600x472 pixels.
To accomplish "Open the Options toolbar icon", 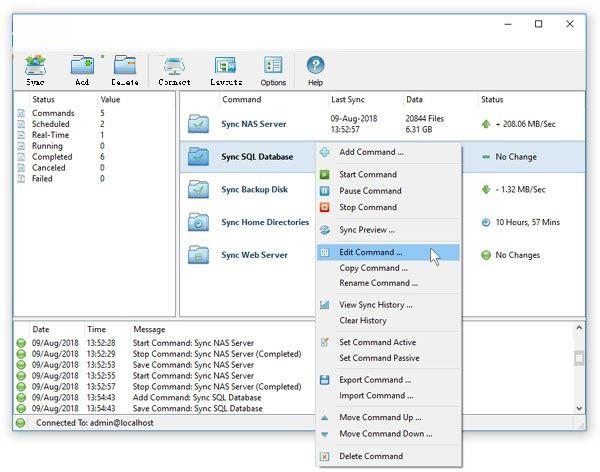I will tap(273, 69).
